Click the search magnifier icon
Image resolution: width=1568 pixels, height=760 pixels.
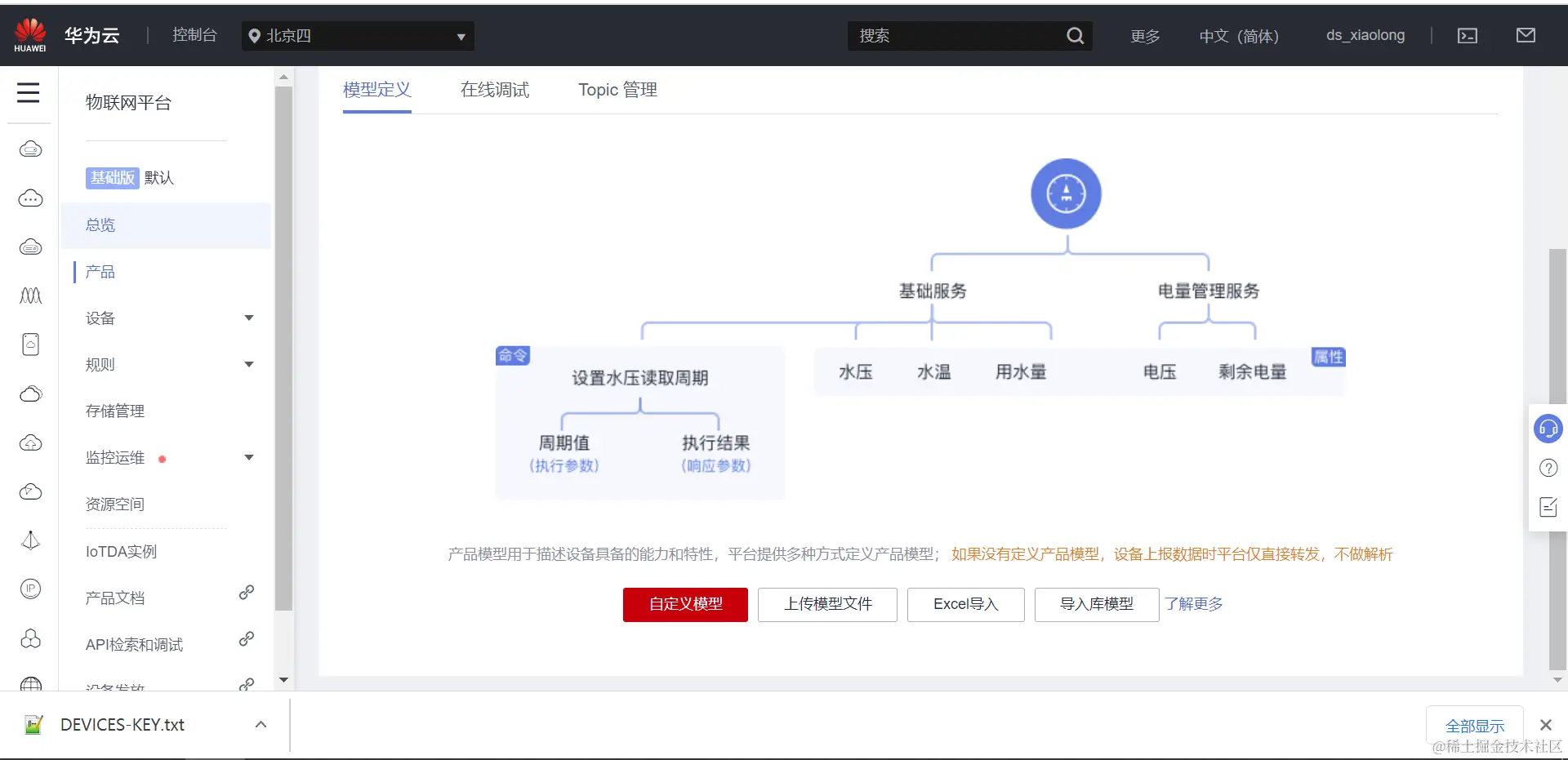point(1075,35)
